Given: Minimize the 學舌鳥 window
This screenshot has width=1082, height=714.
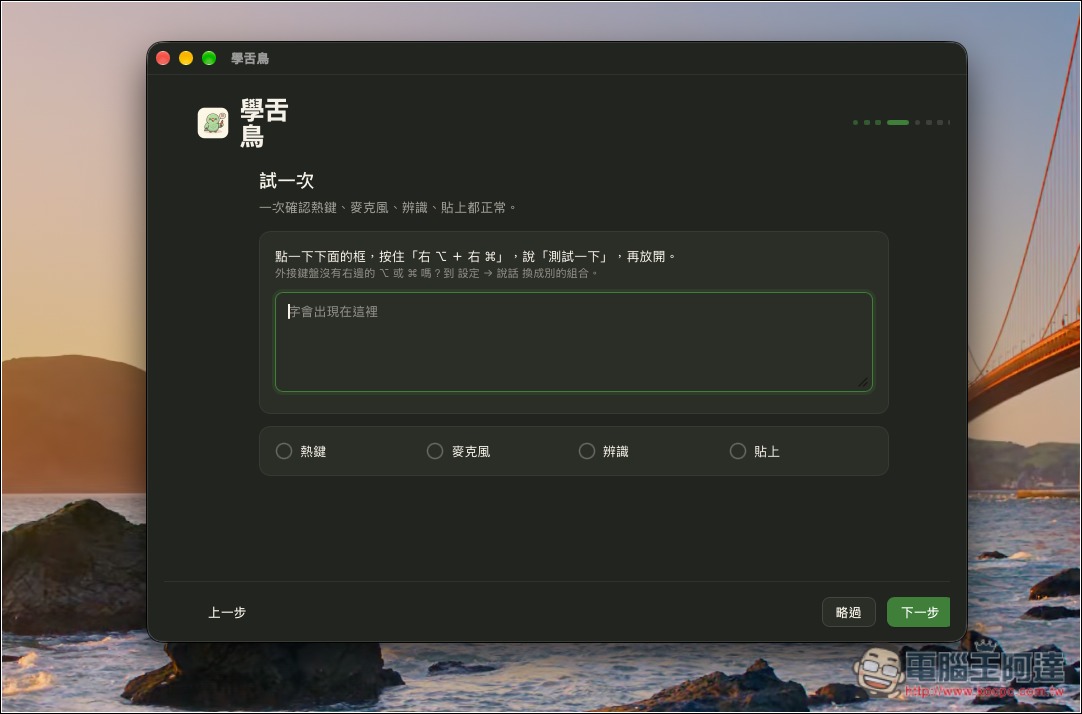Looking at the screenshot, I should [186, 59].
